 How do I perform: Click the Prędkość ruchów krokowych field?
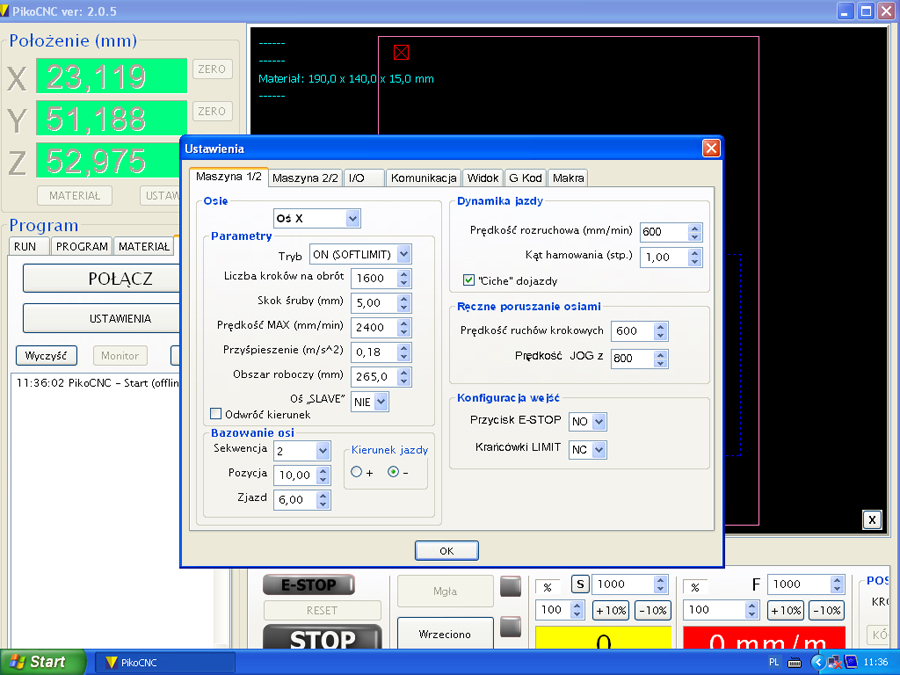pos(633,331)
